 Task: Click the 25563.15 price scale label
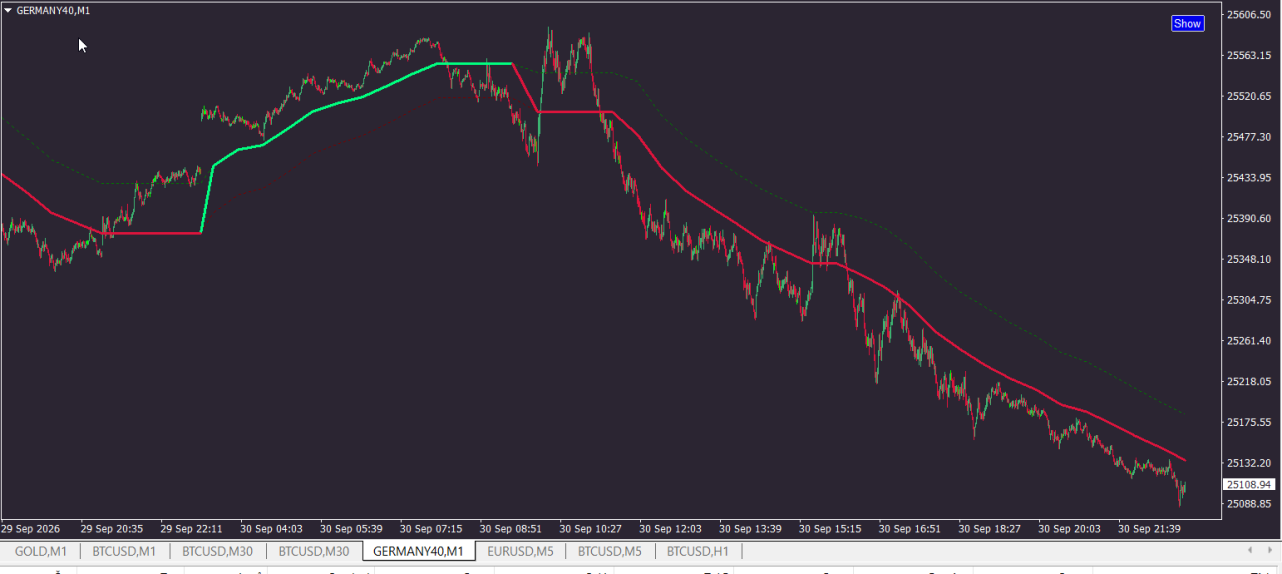click(x=1248, y=56)
